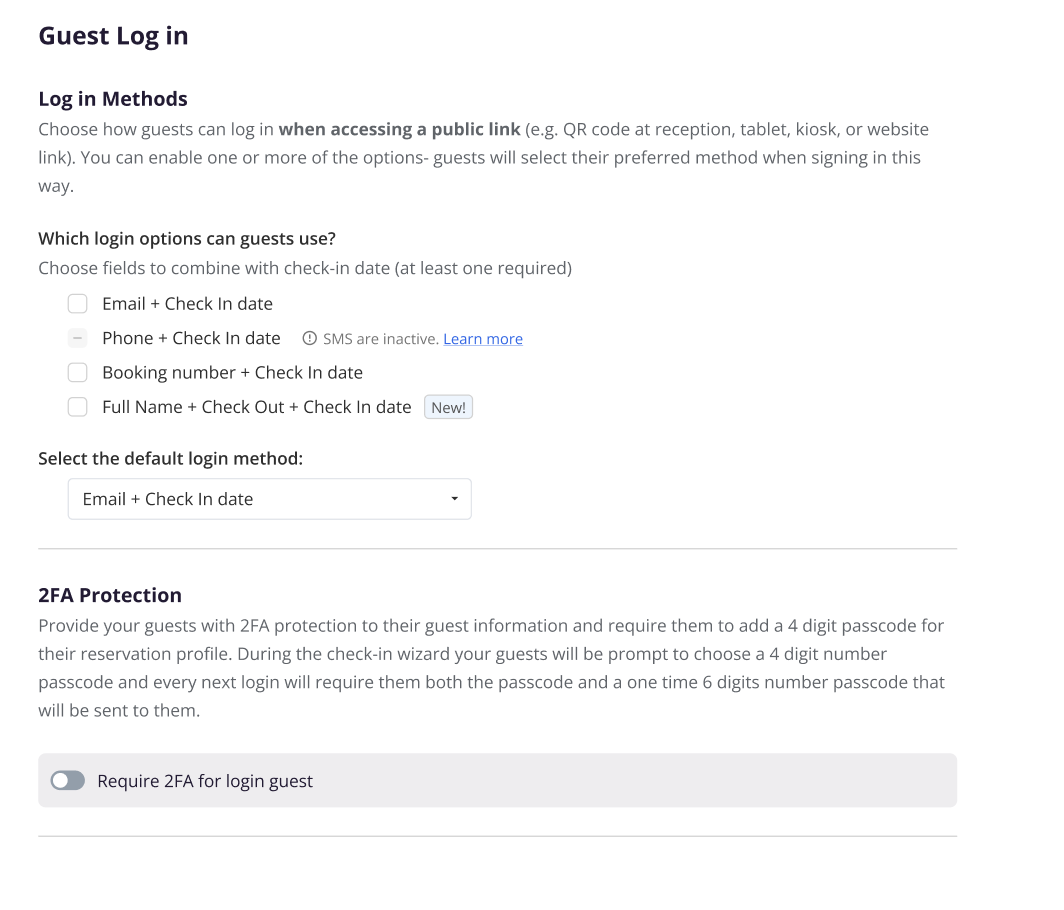Click "Email + Check In date" checkbox label

[x=187, y=304]
